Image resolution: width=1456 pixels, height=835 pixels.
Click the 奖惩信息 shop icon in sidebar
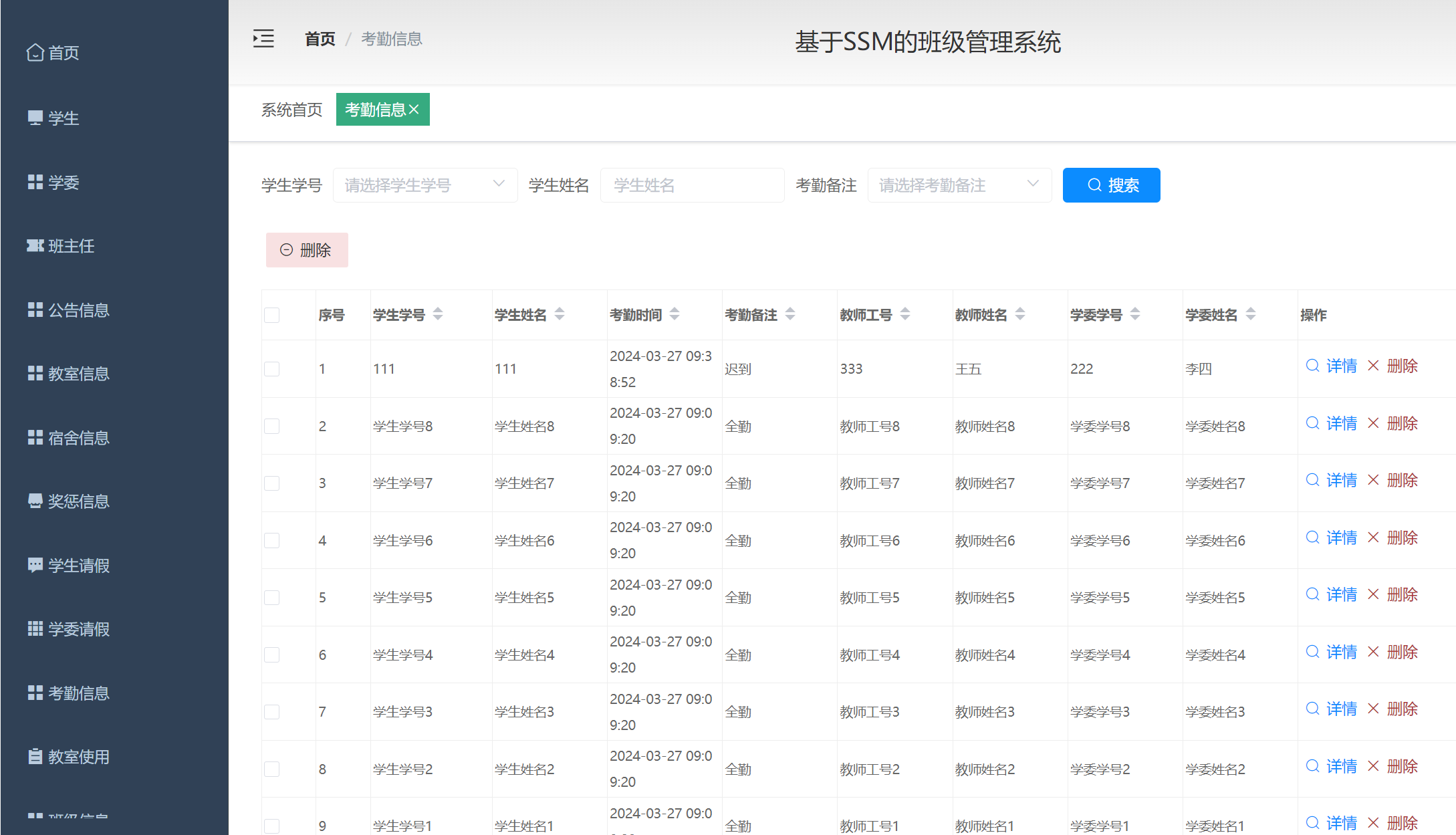pos(35,501)
